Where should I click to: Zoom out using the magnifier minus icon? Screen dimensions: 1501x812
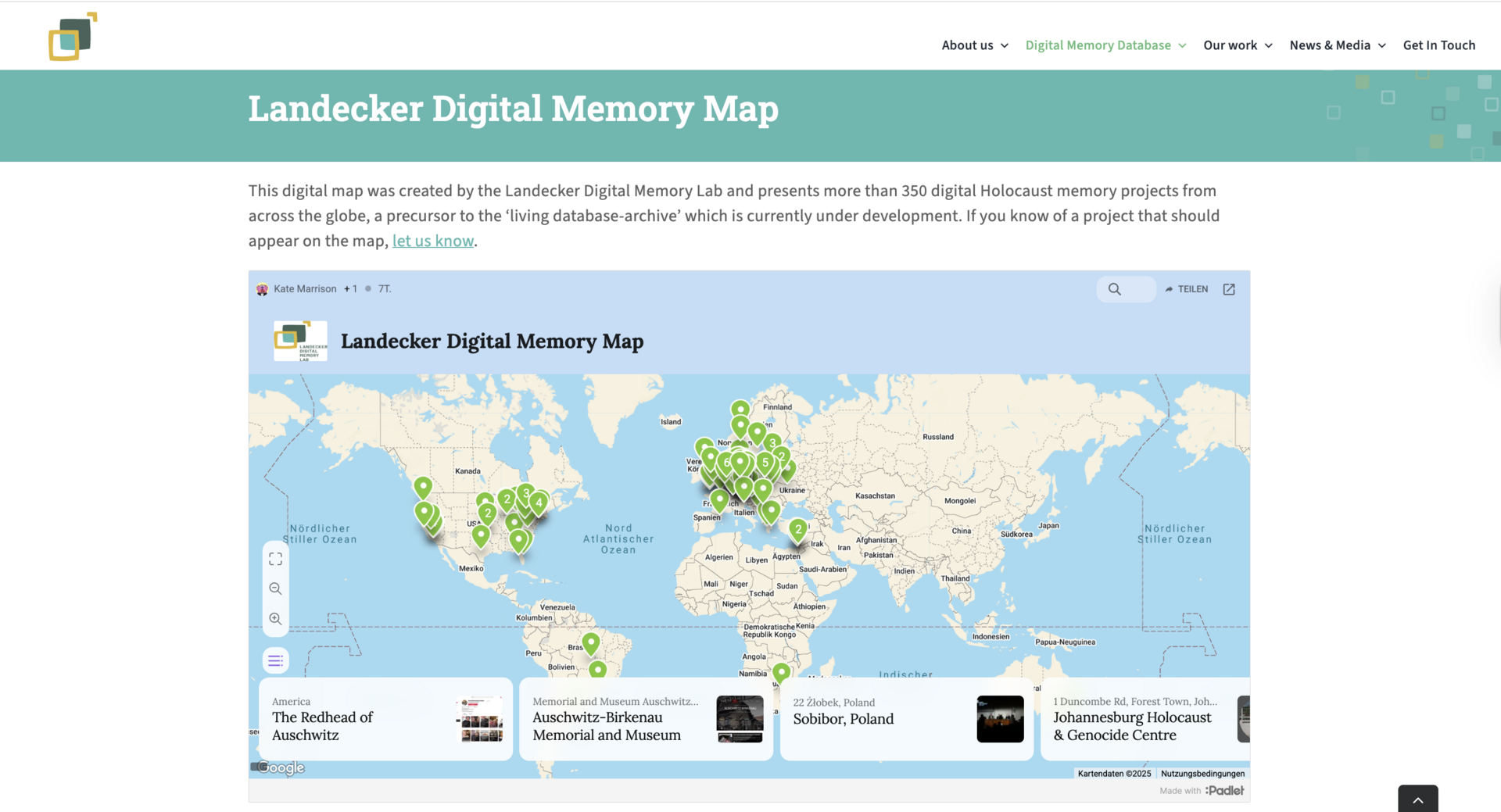275,588
